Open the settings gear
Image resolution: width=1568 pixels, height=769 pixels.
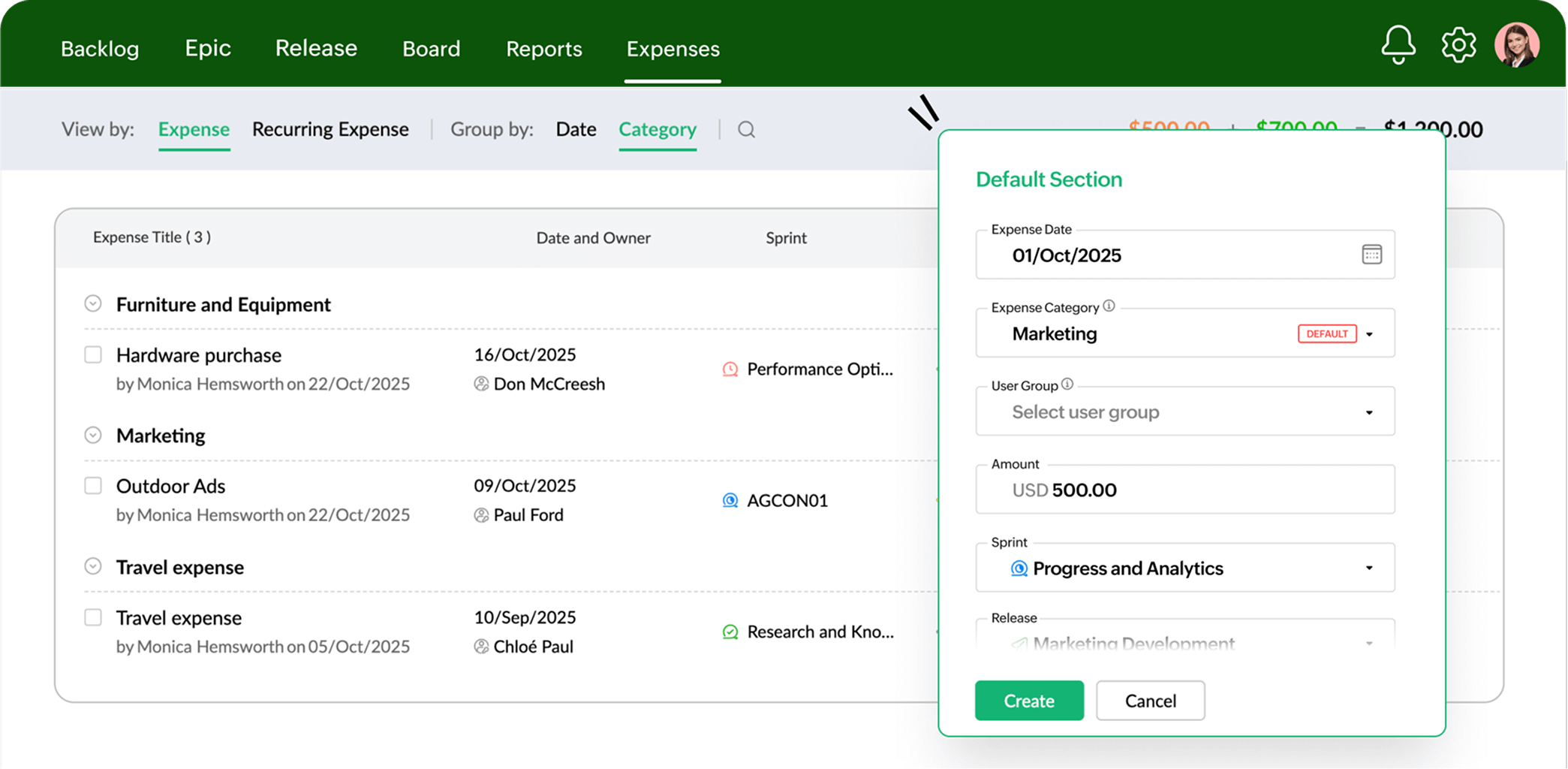[1458, 44]
